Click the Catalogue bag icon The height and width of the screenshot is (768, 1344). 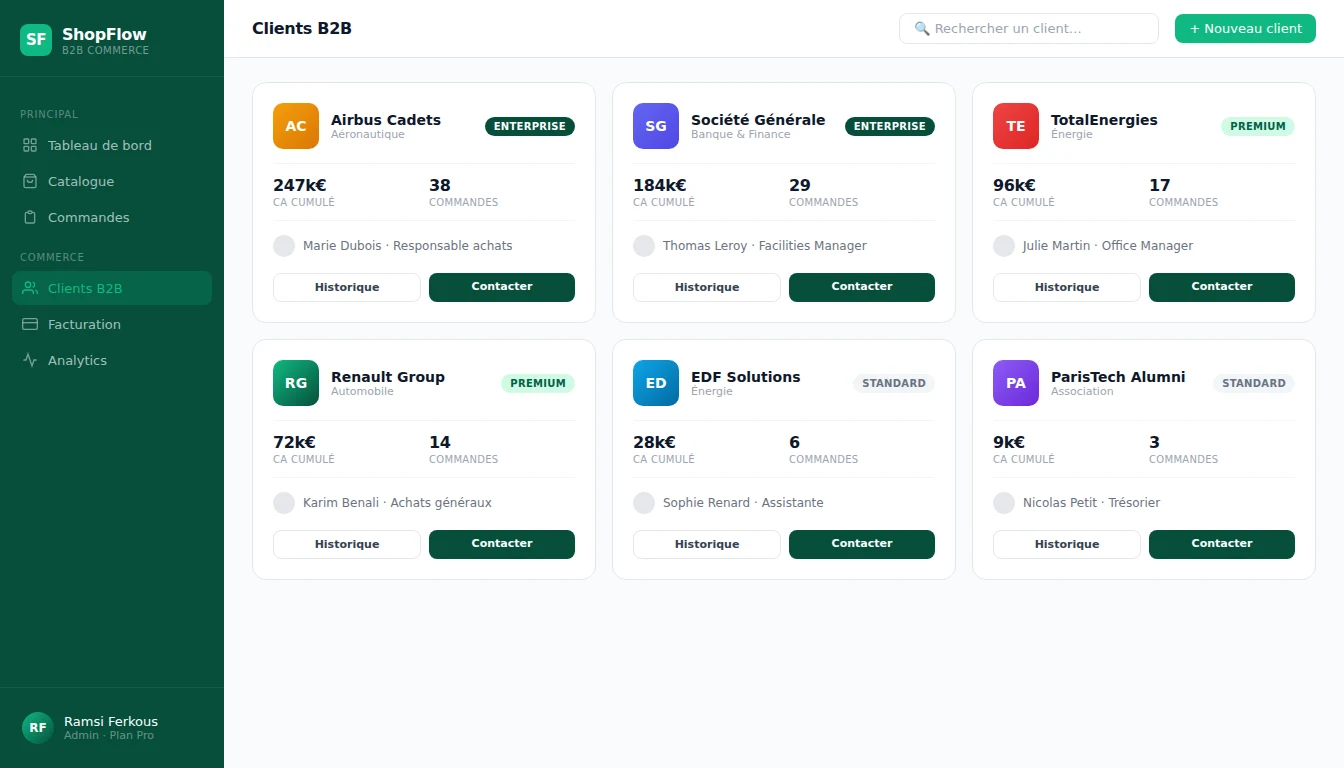coord(30,181)
